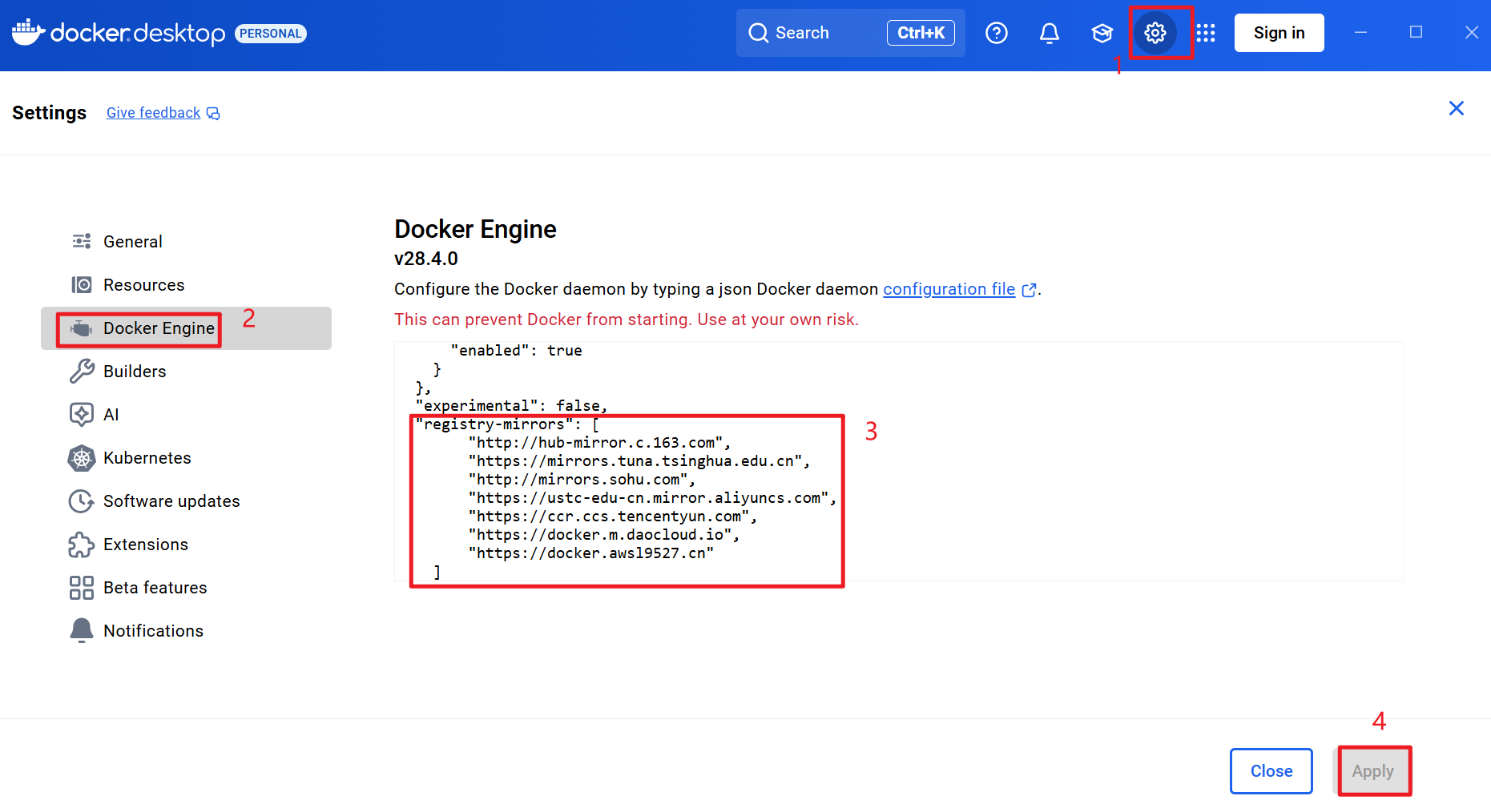
Task: Click the external link icon after configuration file
Action: pyautogui.click(x=1030, y=290)
